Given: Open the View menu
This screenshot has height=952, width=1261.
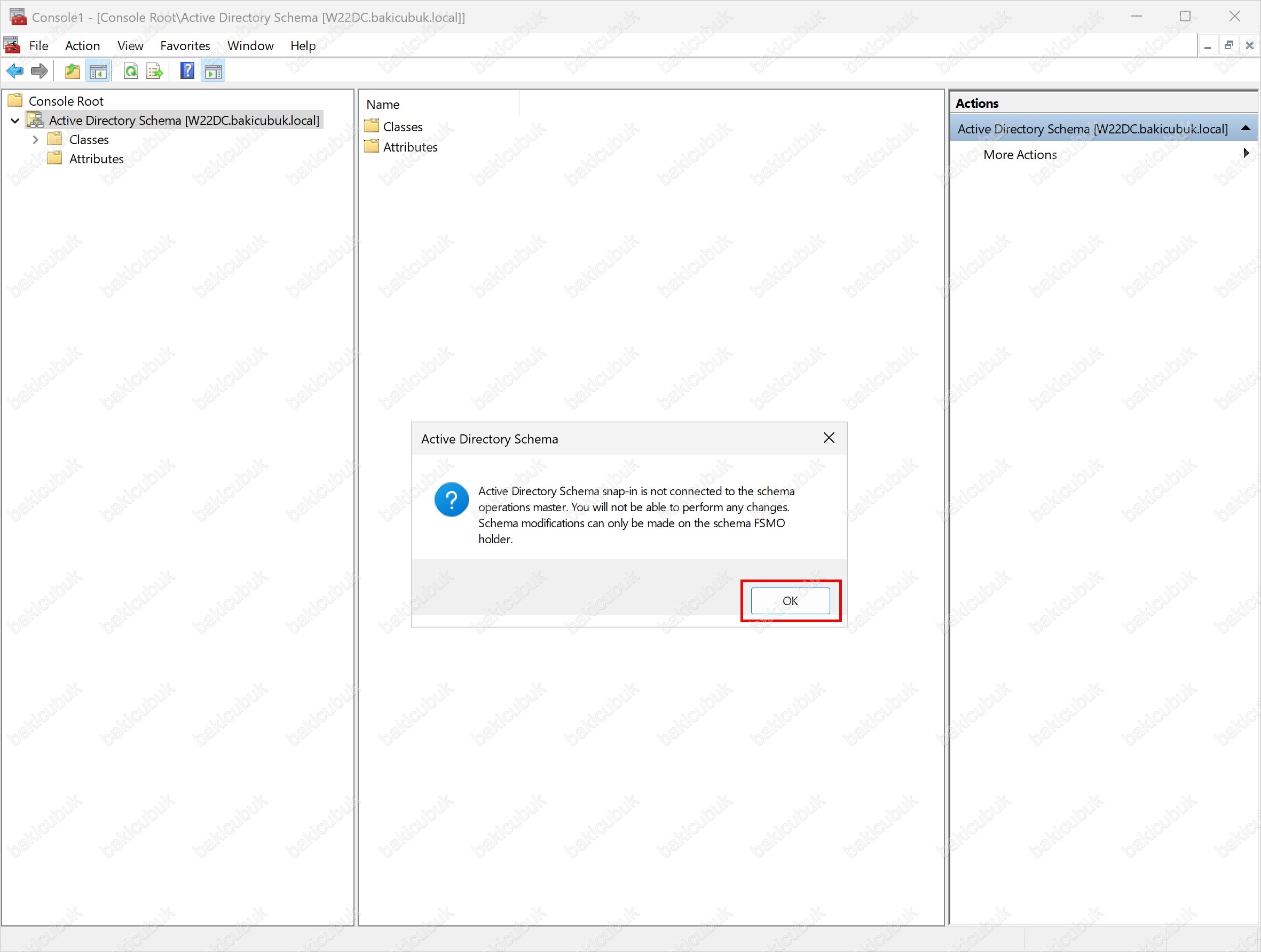Looking at the screenshot, I should click(130, 45).
